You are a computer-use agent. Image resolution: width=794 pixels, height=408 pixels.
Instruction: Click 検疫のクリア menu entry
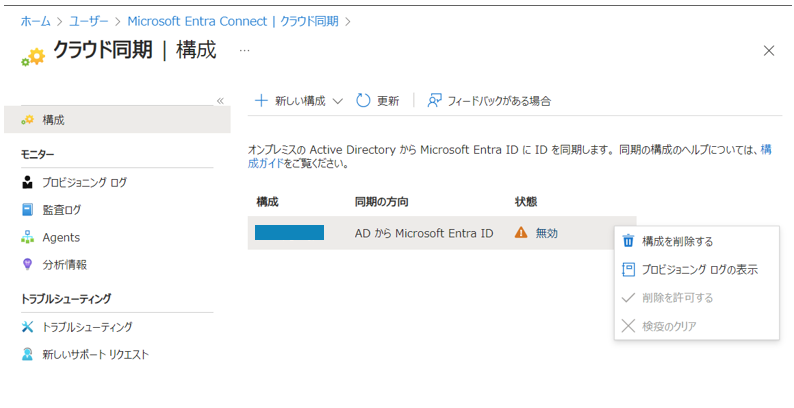[x=696, y=326]
